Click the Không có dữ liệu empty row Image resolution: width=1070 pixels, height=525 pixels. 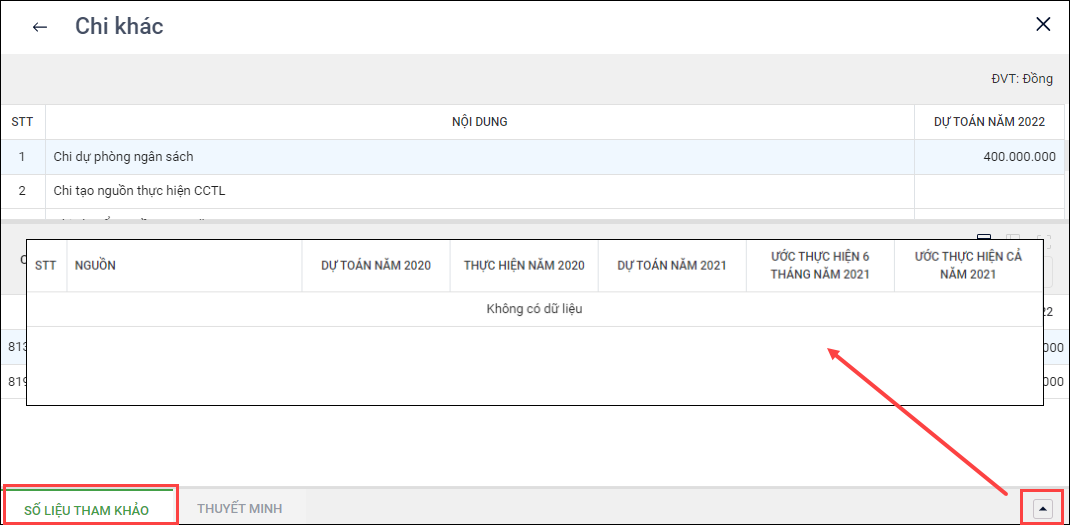[534, 309]
